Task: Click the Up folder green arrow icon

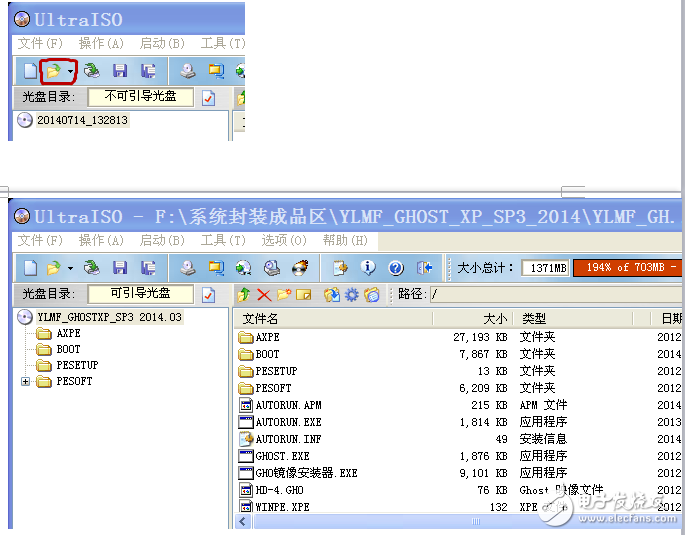Action: click(244, 295)
